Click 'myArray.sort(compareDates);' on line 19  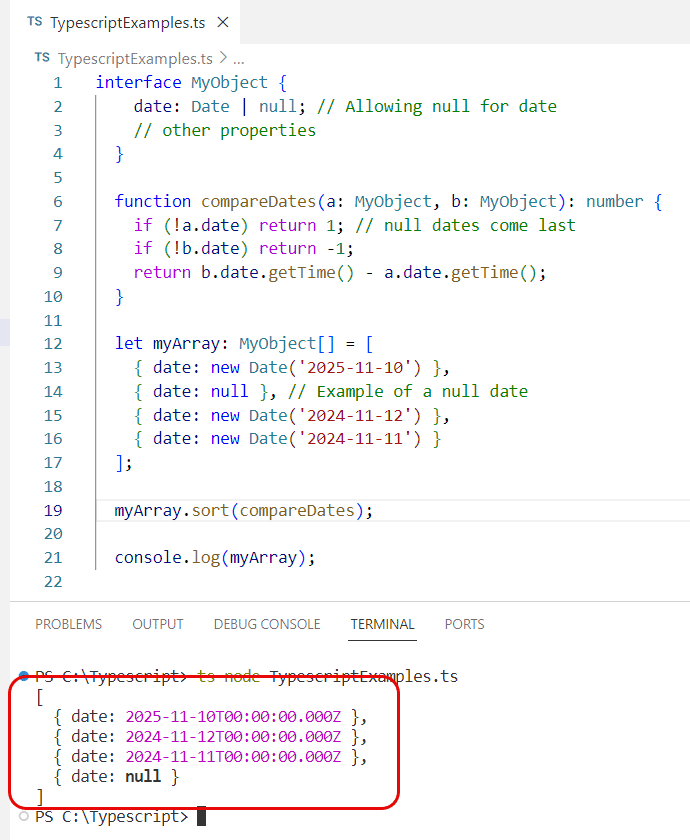(x=244, y=511)
